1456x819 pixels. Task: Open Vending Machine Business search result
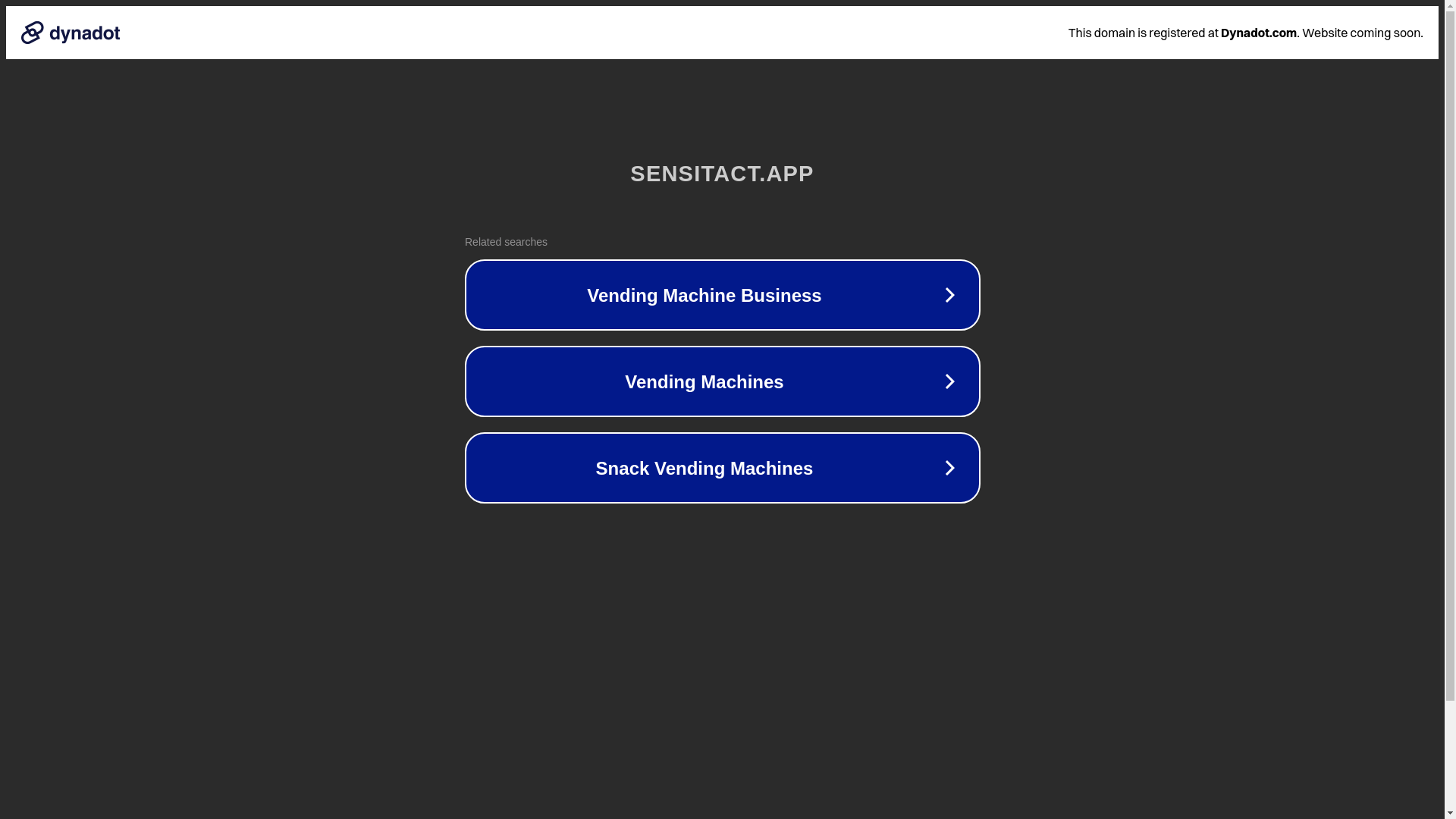coord(722,295)
